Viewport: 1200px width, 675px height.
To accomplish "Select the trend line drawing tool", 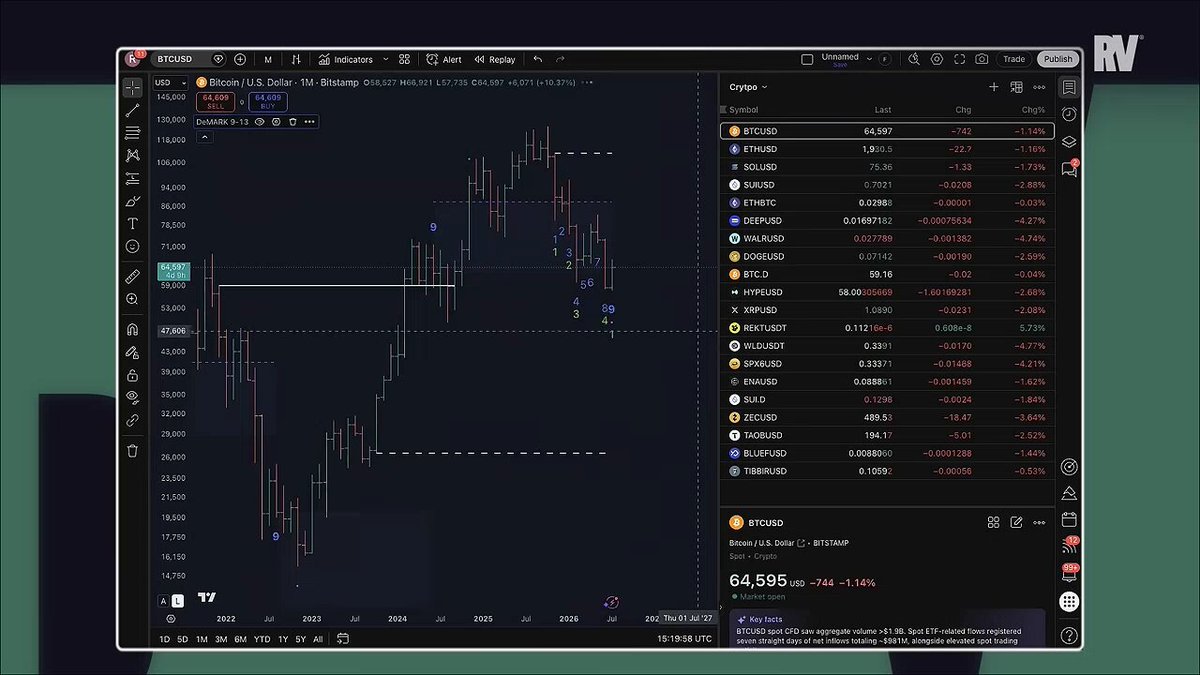I will (132, 110).
